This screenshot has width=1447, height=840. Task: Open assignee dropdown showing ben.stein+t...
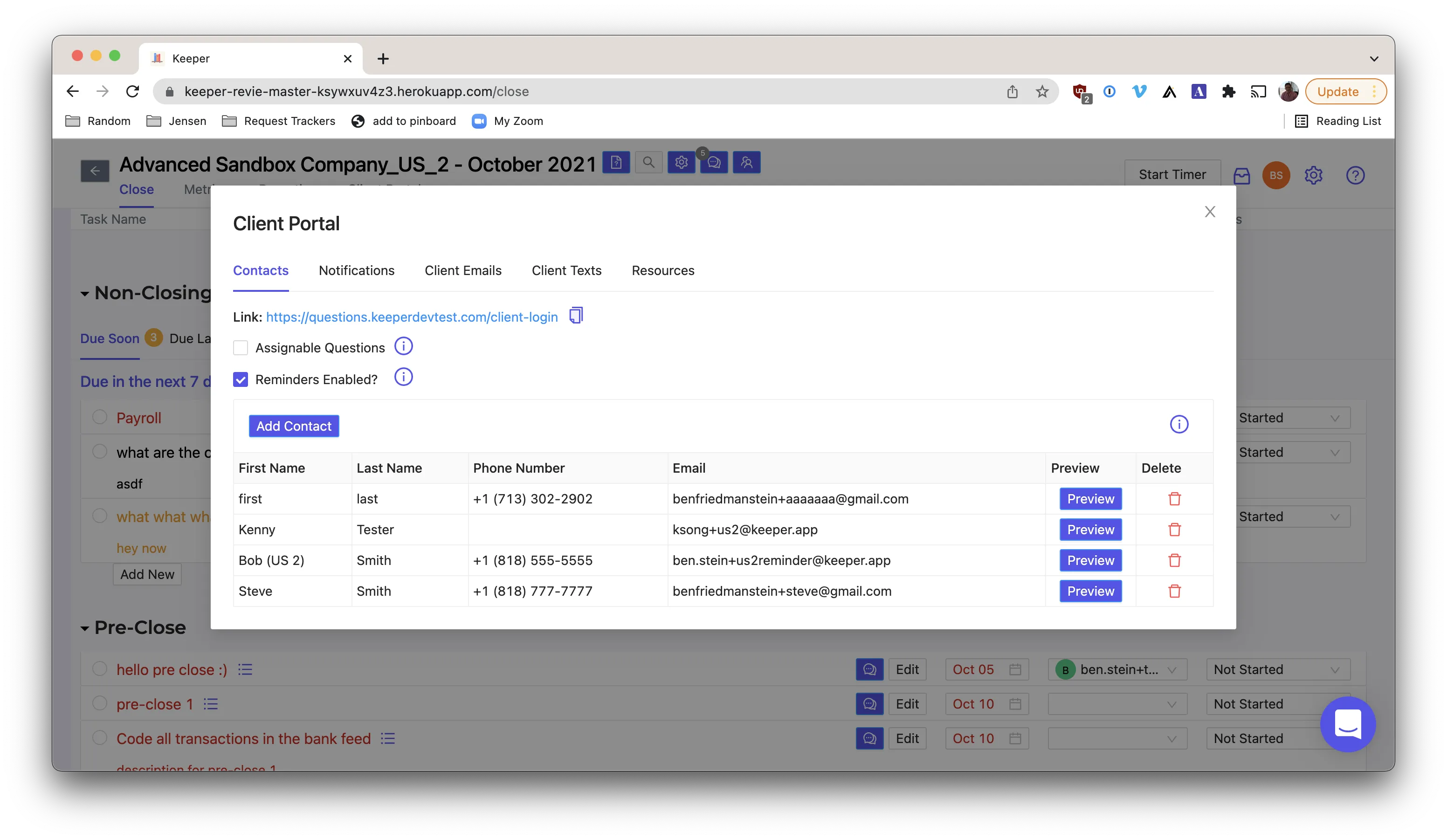tap(1117, 669)
